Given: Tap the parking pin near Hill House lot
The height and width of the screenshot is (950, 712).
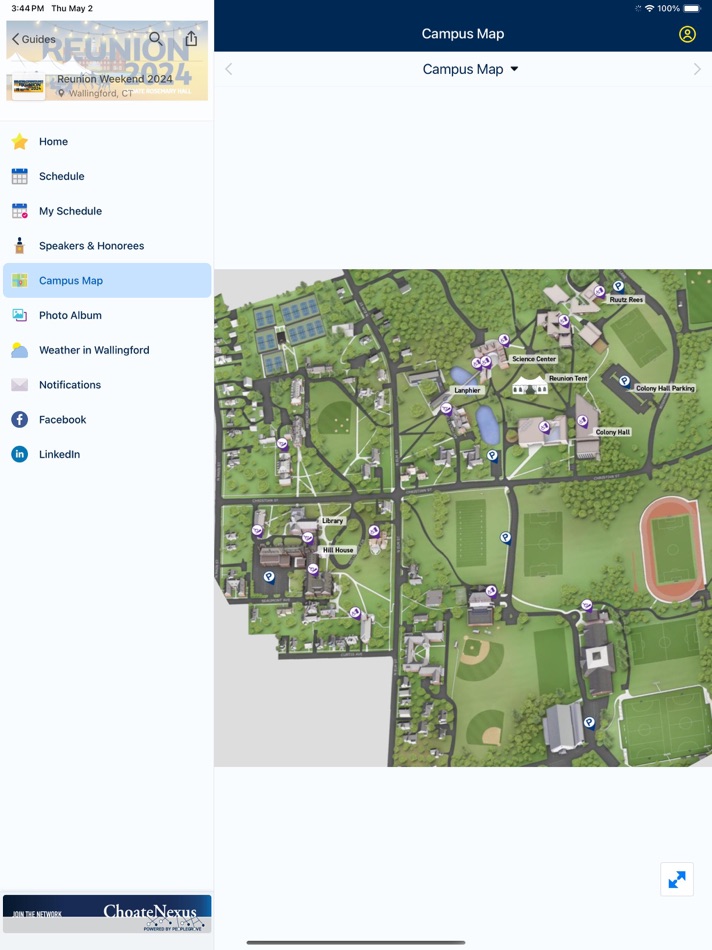Looking at the screenshot, I should click(269, 577).
